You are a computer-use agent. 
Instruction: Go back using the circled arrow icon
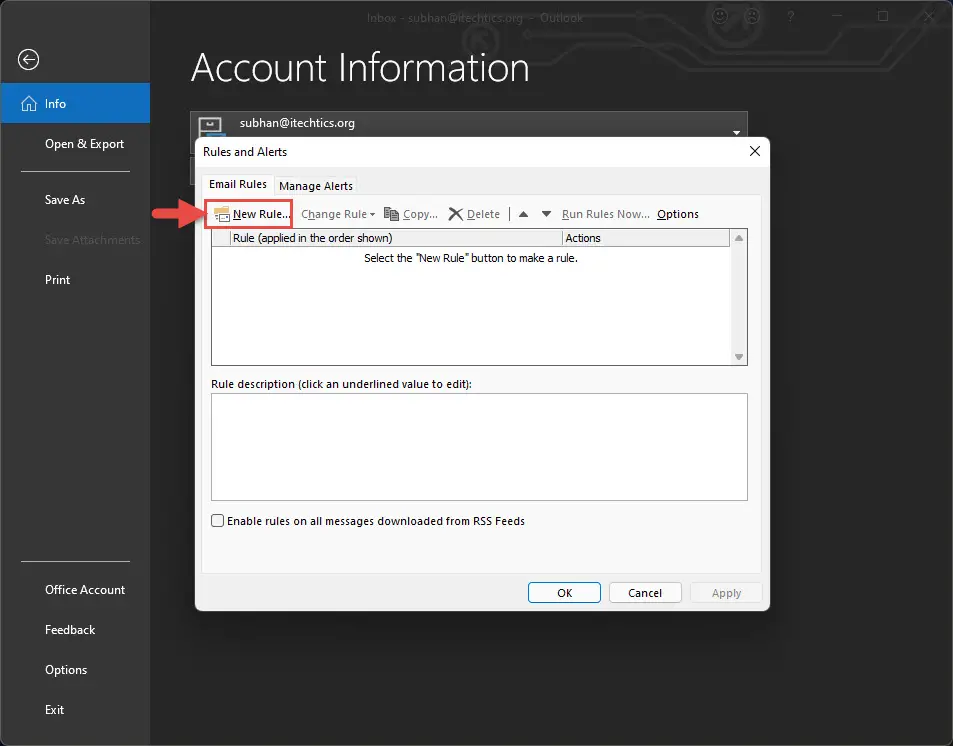click(x=29, y=60)
